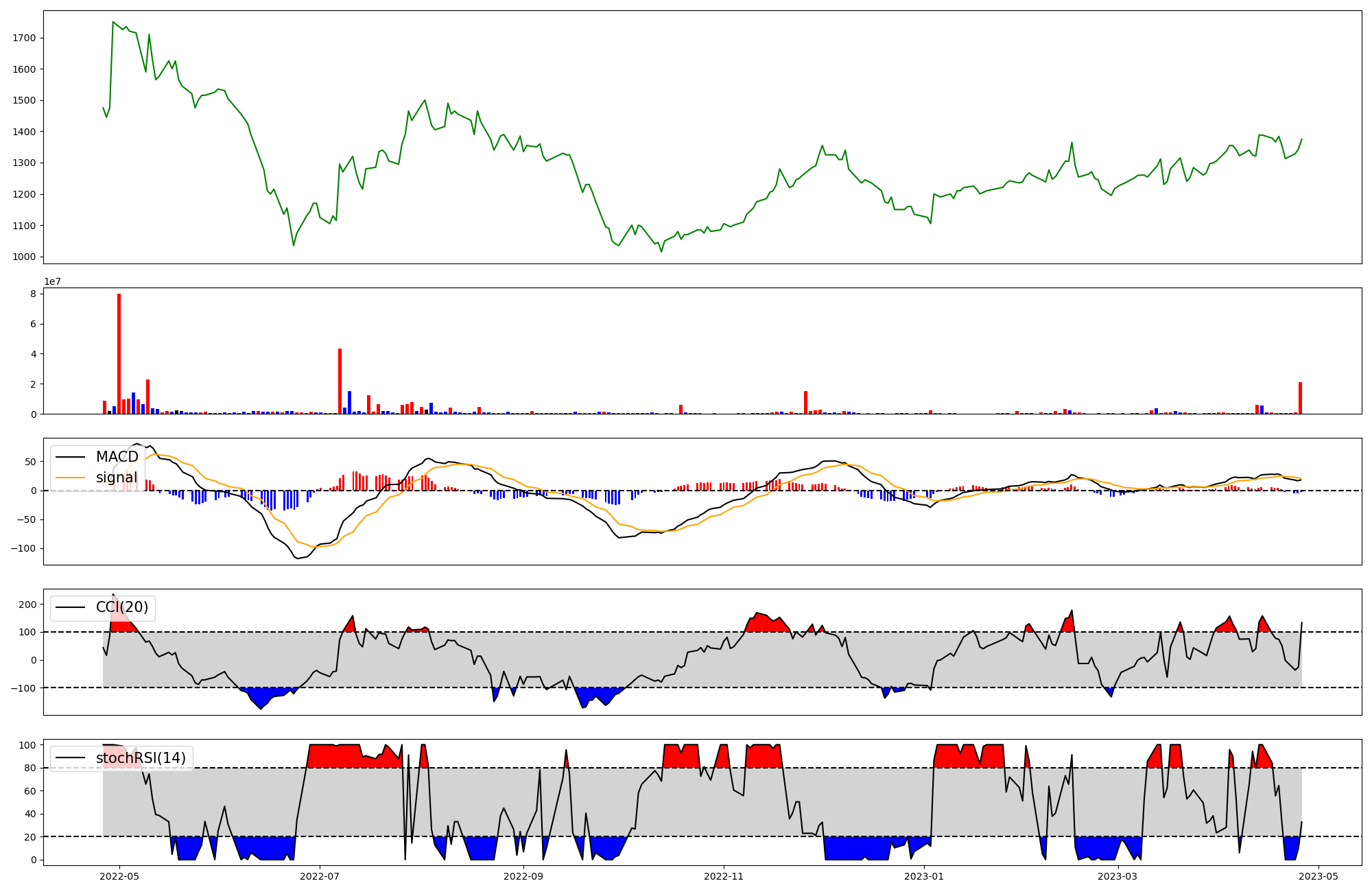Click the 2023-01 x-axis tick label

click(924, 876)
